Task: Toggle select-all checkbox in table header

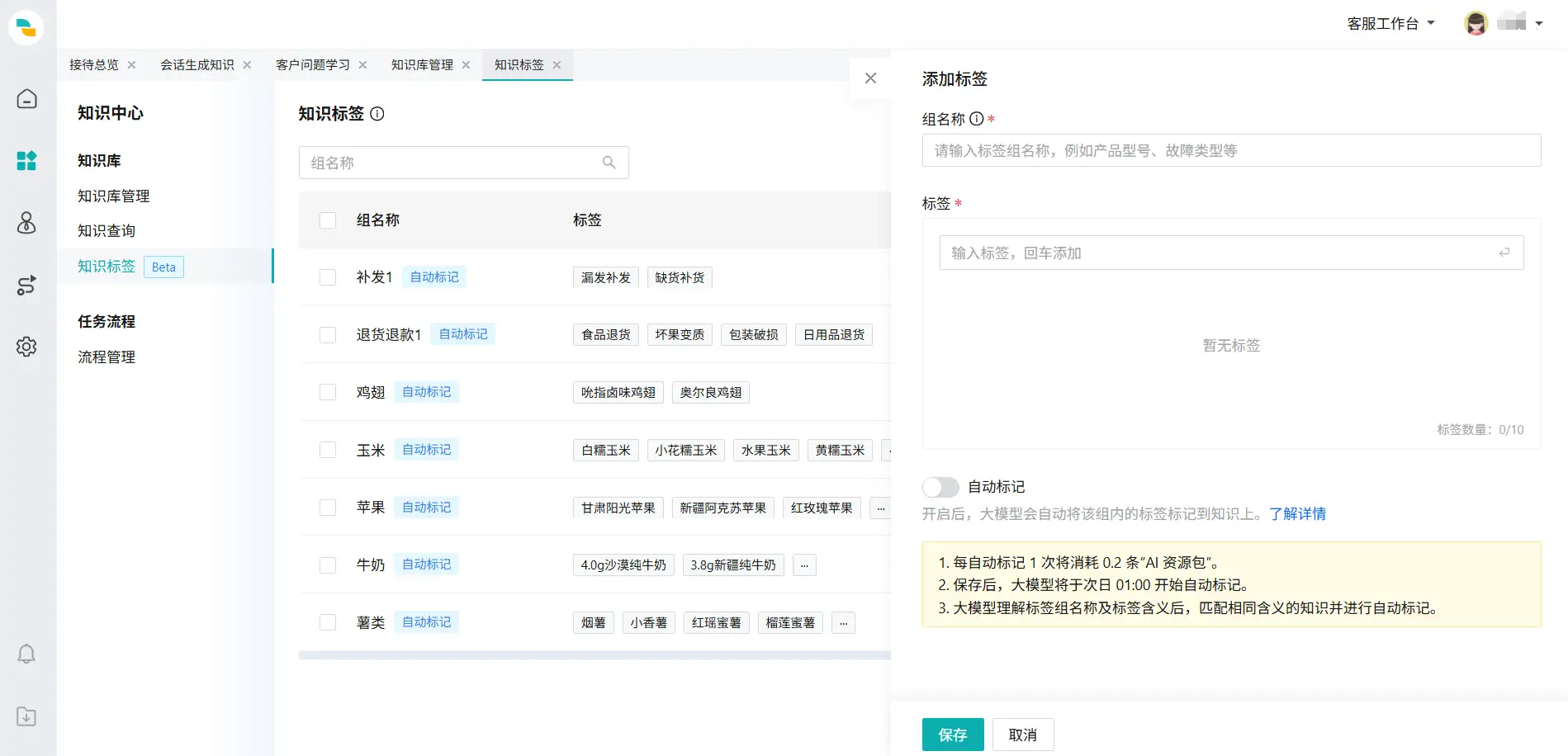Action: click(328, 220)
